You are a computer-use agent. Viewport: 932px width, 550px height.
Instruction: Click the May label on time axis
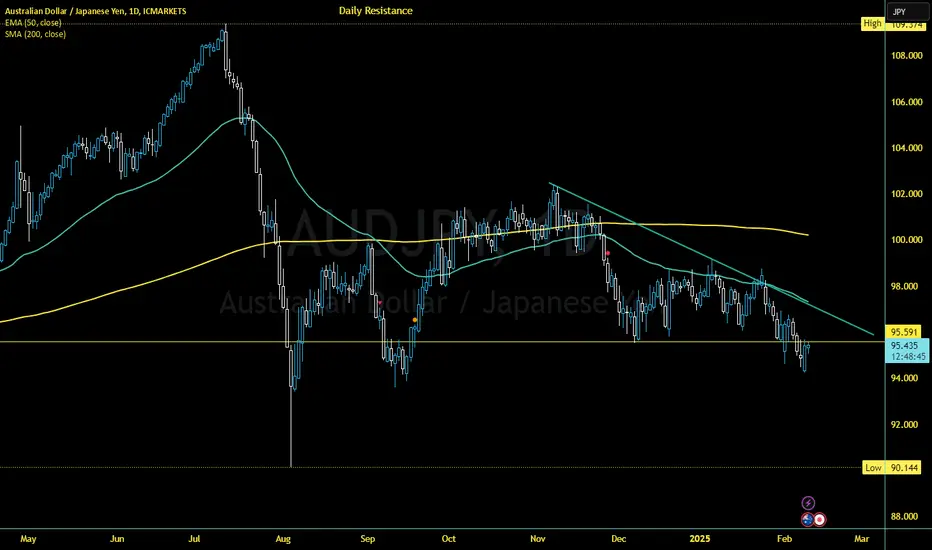tap(28, 539)
